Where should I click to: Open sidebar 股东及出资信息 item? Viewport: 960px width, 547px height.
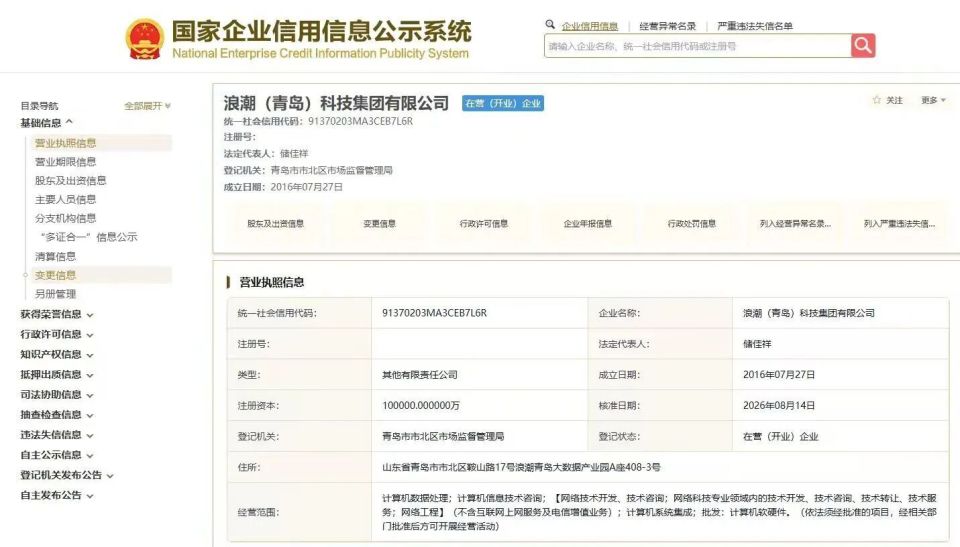click(70, 181)
